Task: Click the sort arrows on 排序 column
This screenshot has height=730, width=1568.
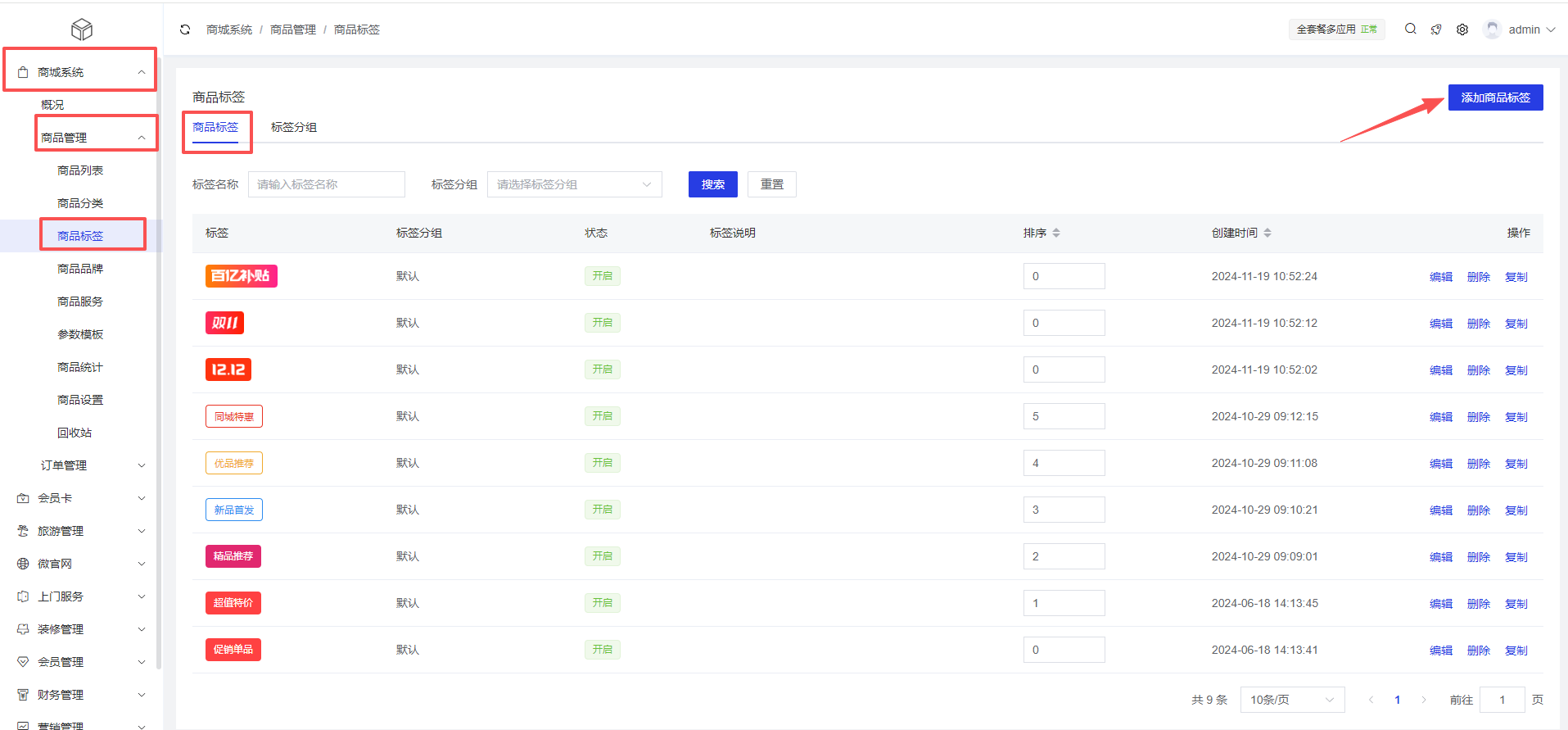Action: [x=1056, y=233]
